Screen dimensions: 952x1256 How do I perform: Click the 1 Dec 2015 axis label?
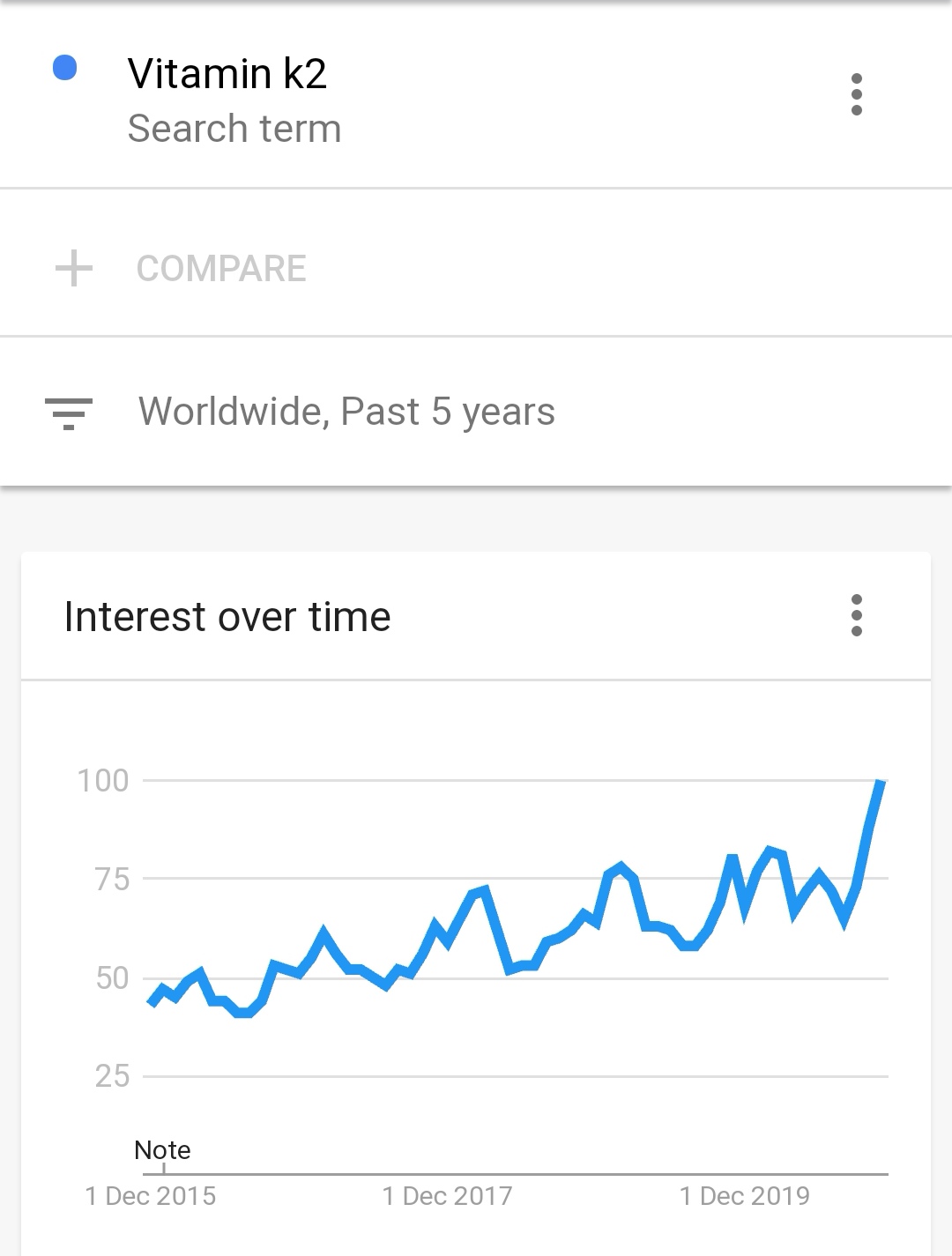tap(151, 1196)
